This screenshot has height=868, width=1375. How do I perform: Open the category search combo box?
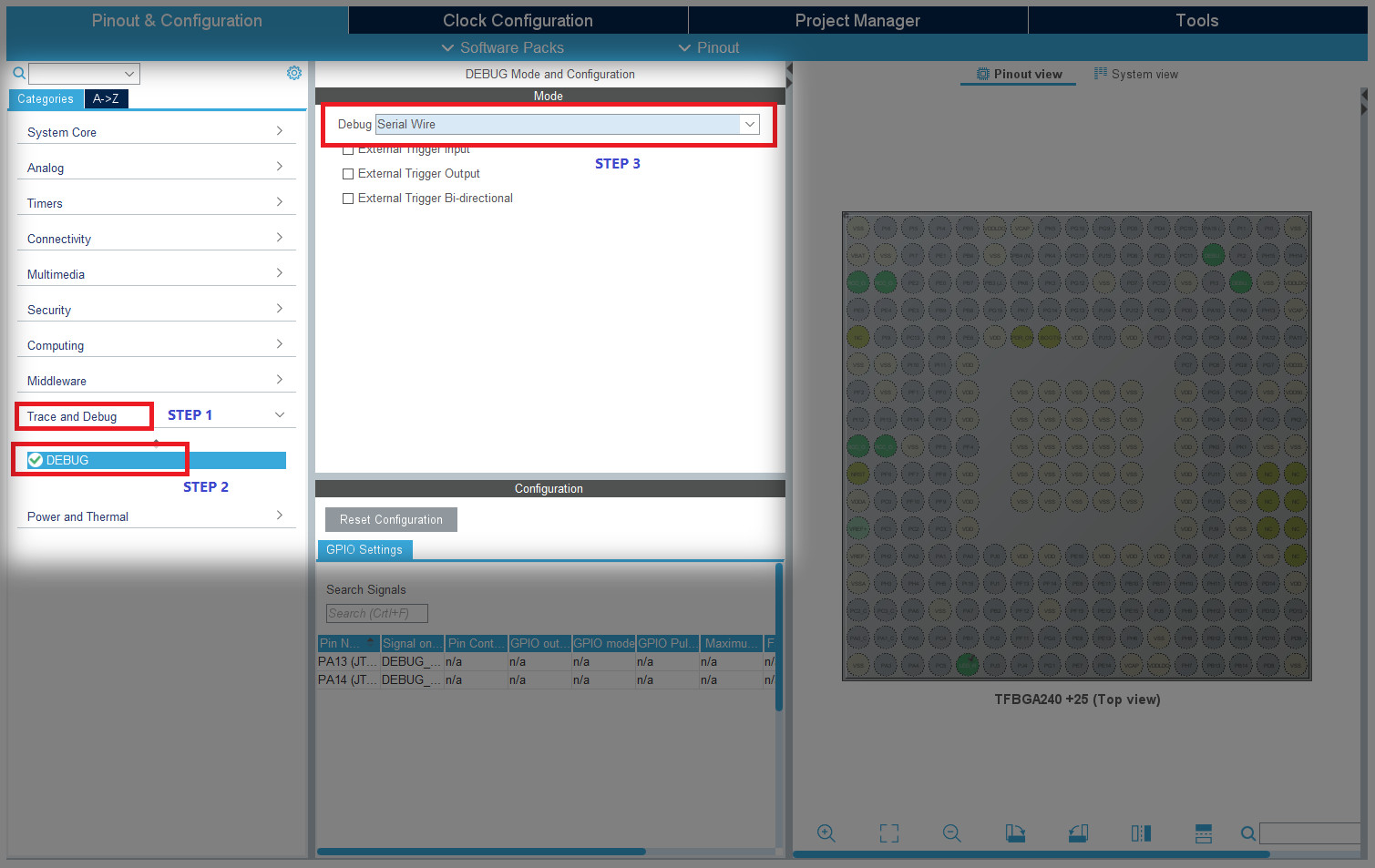[x=84, y=74]
